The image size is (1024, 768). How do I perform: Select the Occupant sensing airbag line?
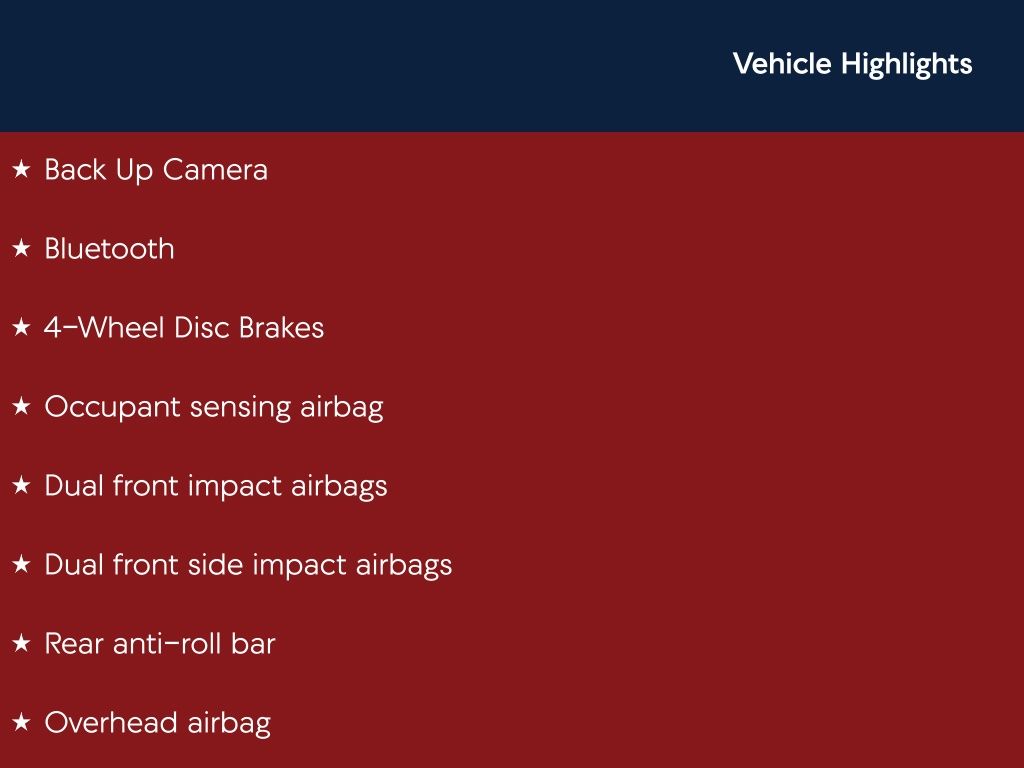(x=214, y=407)
